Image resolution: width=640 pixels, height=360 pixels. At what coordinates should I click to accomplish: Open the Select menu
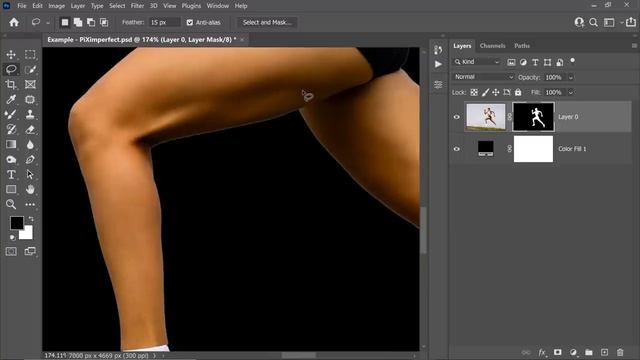(x=117, y=6)
